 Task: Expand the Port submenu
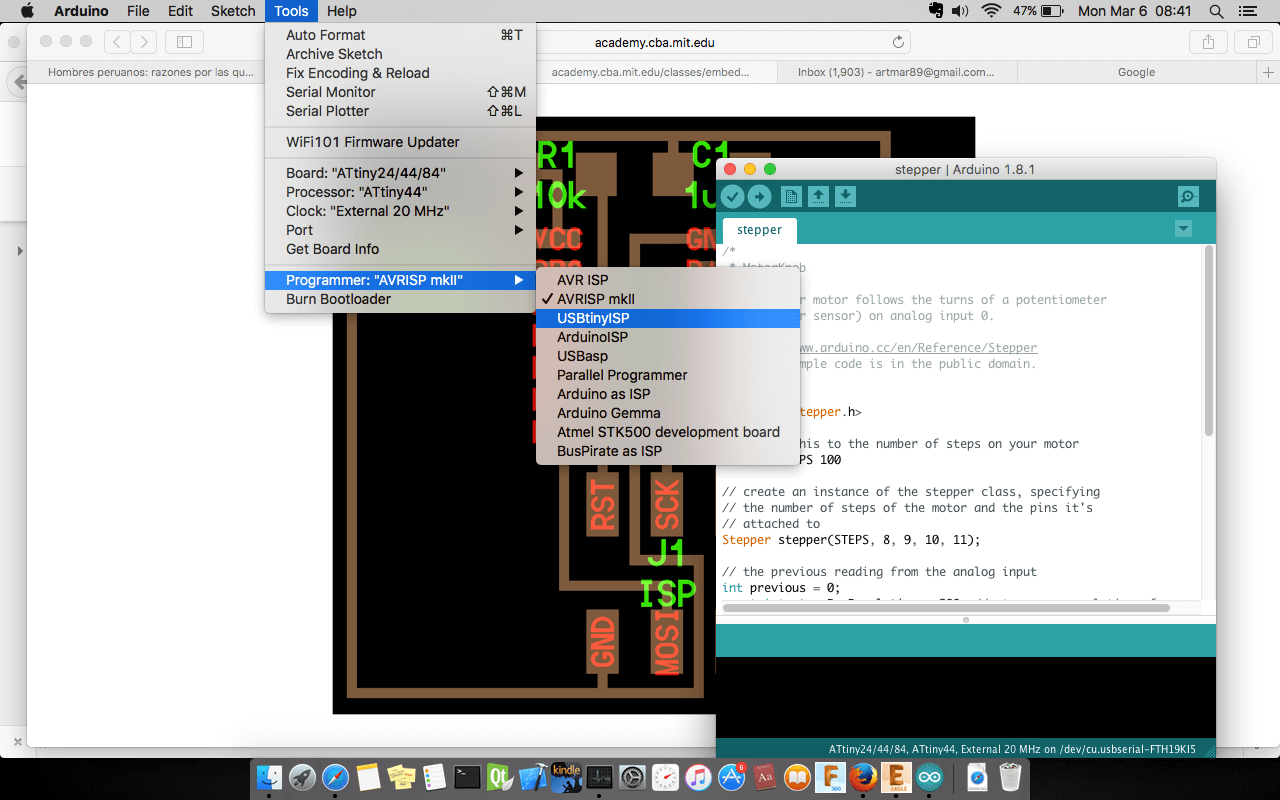[400, 230]
